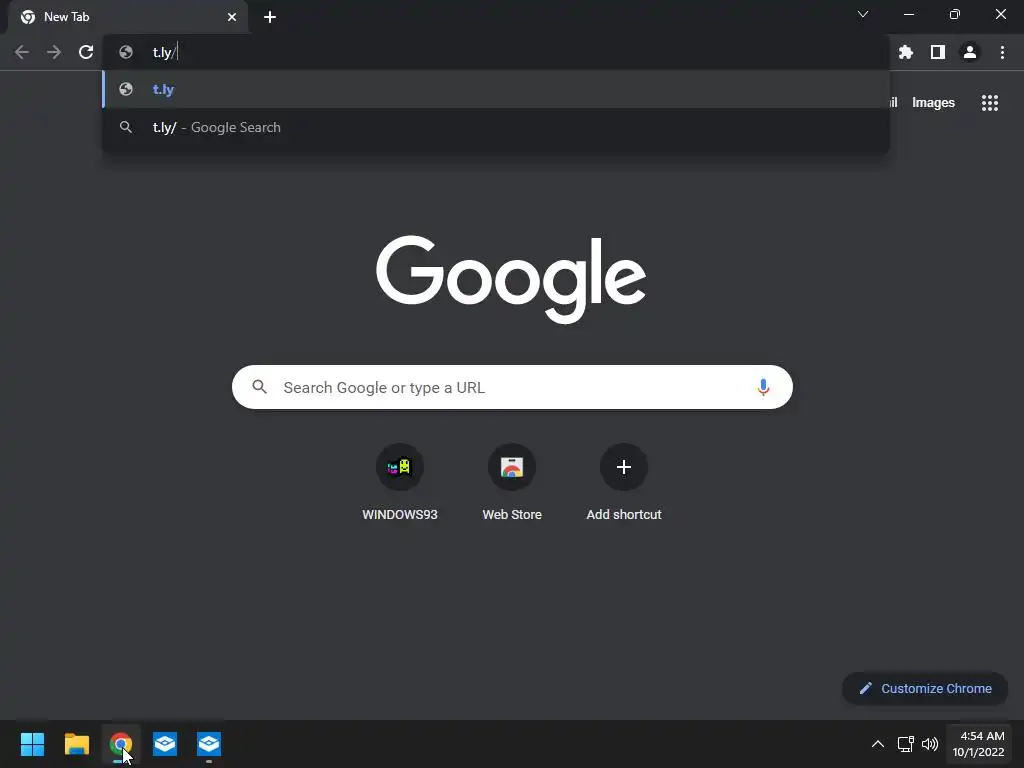Open a new tab with plus button

click(270, 17)
